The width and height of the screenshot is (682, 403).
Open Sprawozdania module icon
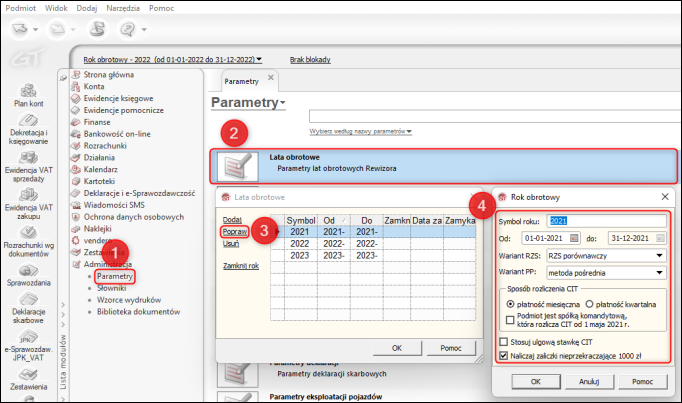pos(28,271)
